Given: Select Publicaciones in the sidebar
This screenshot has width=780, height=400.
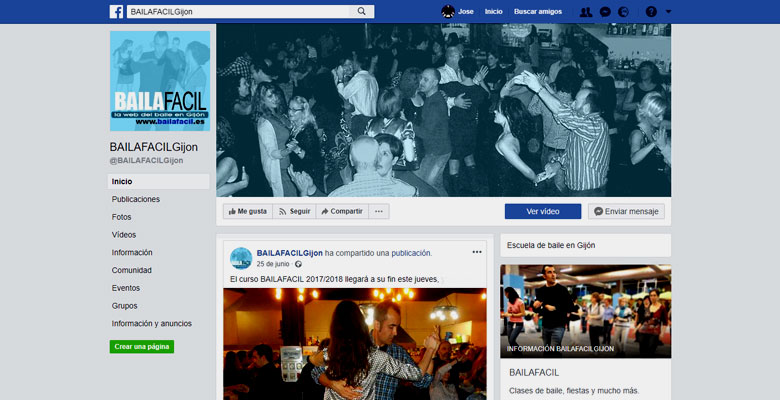Looking at the screenshot, I should (x=136, y=199).
